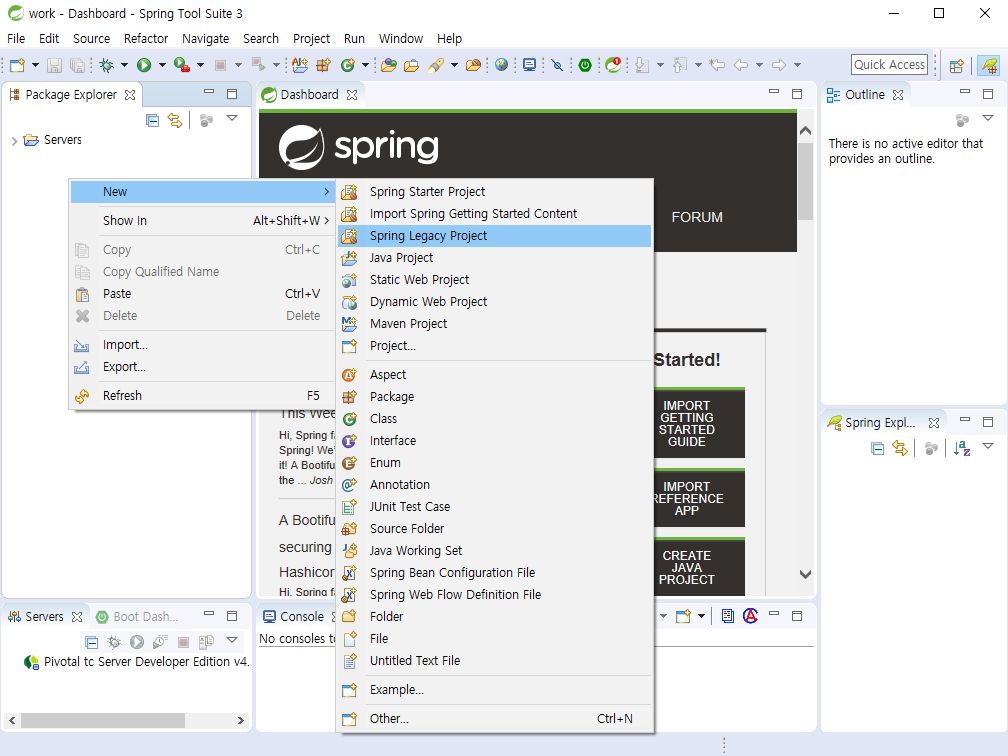1008x756 pixels.
Task: Open the Navigate menu
Action: tap(206, 39)
